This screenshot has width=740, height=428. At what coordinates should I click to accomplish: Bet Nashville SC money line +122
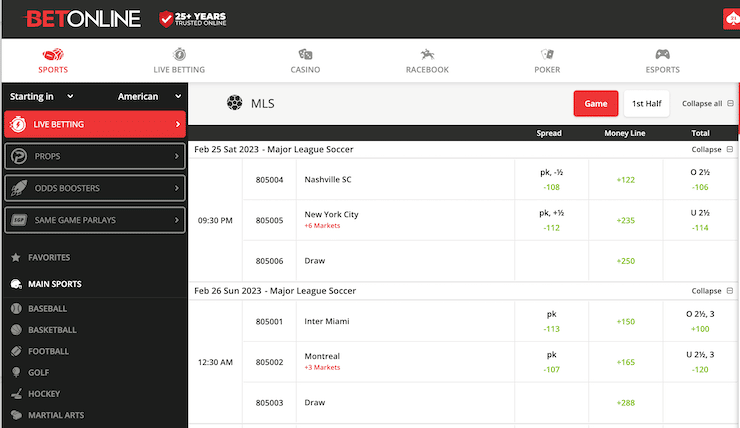pos(626,179)
